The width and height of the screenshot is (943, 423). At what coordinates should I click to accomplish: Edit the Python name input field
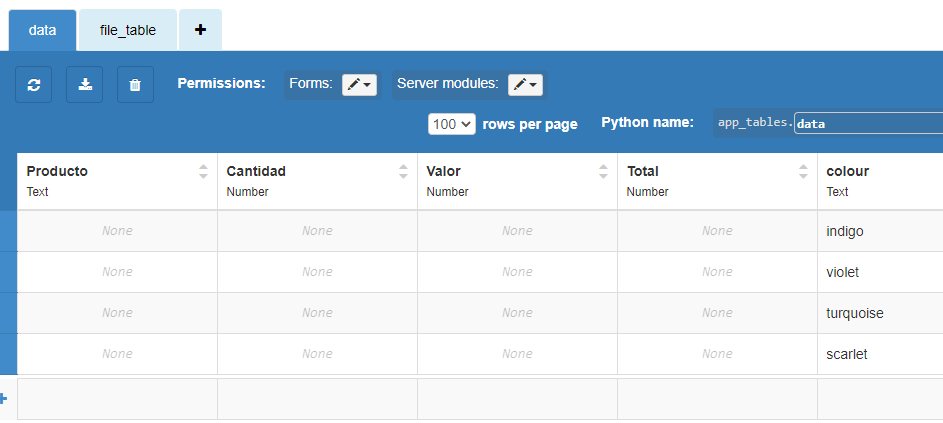[x=868, y=123]
